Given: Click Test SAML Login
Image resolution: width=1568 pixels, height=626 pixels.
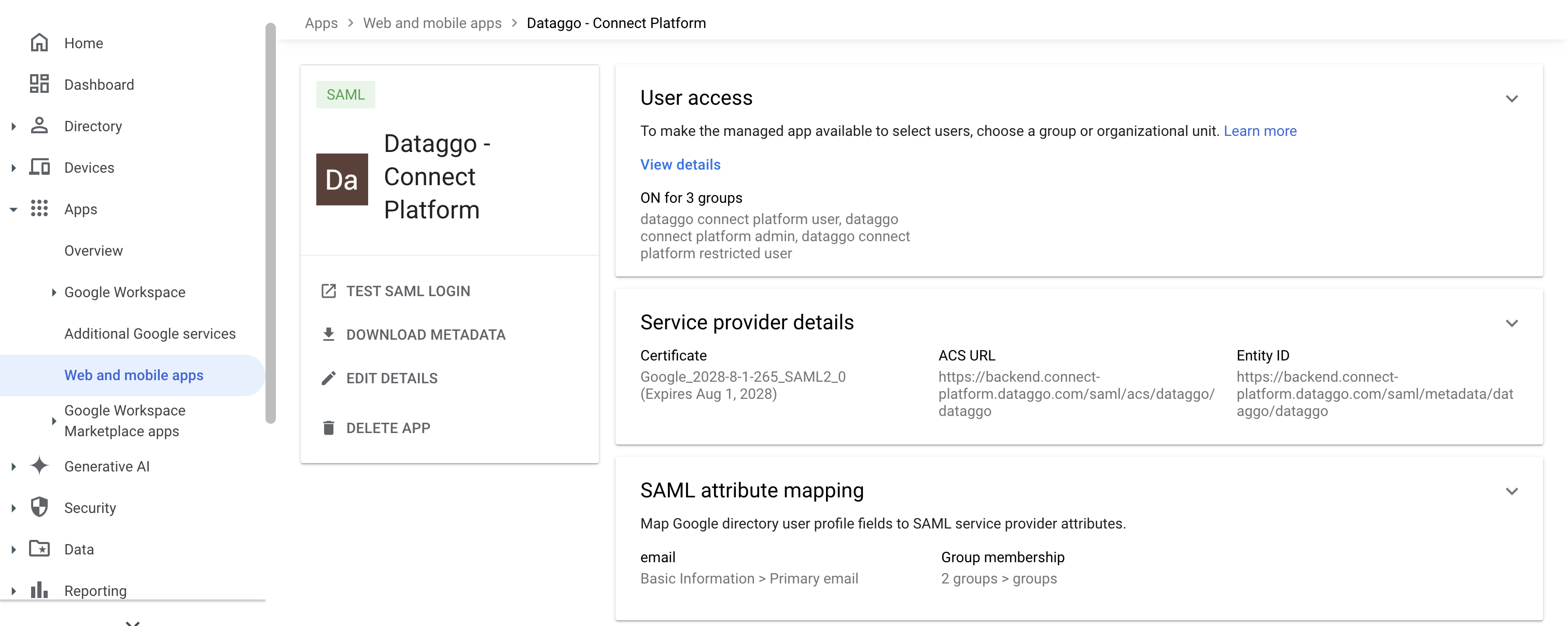Looking at the screenshot, I should (408, 290).
